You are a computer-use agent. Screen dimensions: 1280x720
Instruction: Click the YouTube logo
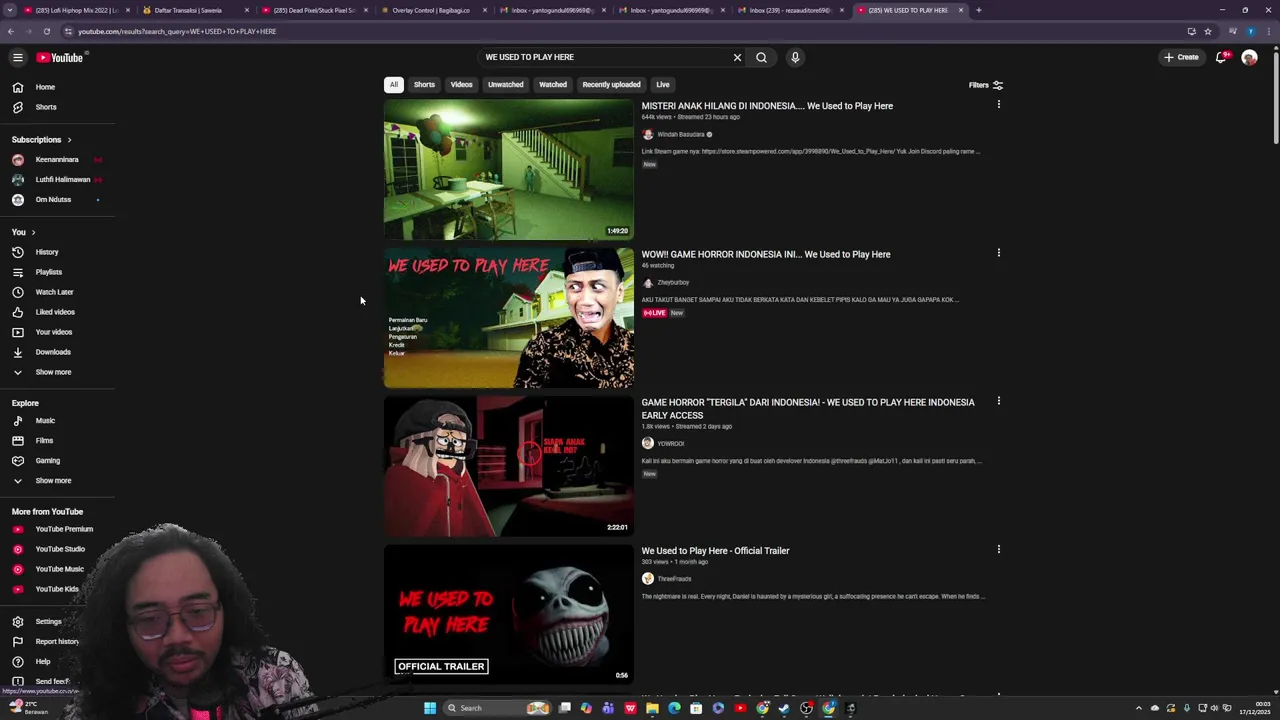tap(60, 57)
